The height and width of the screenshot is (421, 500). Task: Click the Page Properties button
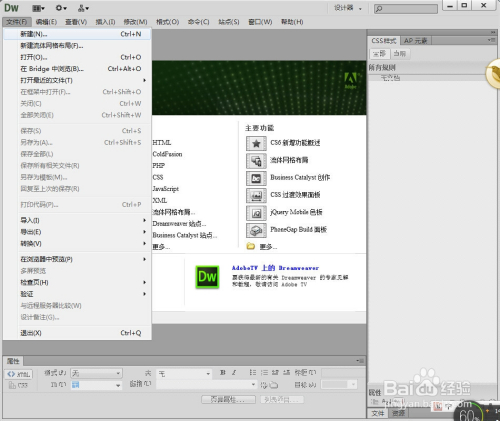228,399
